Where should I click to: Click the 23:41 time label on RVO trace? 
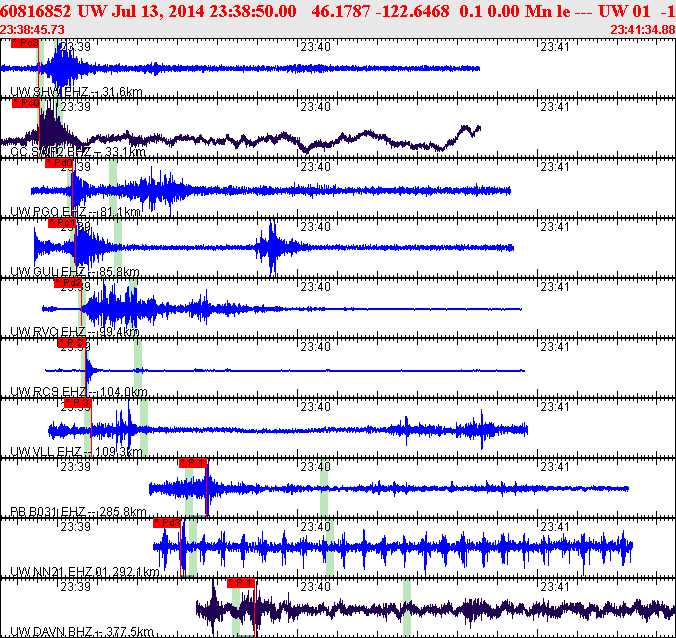pyautogui.click(x=555, y=286)
